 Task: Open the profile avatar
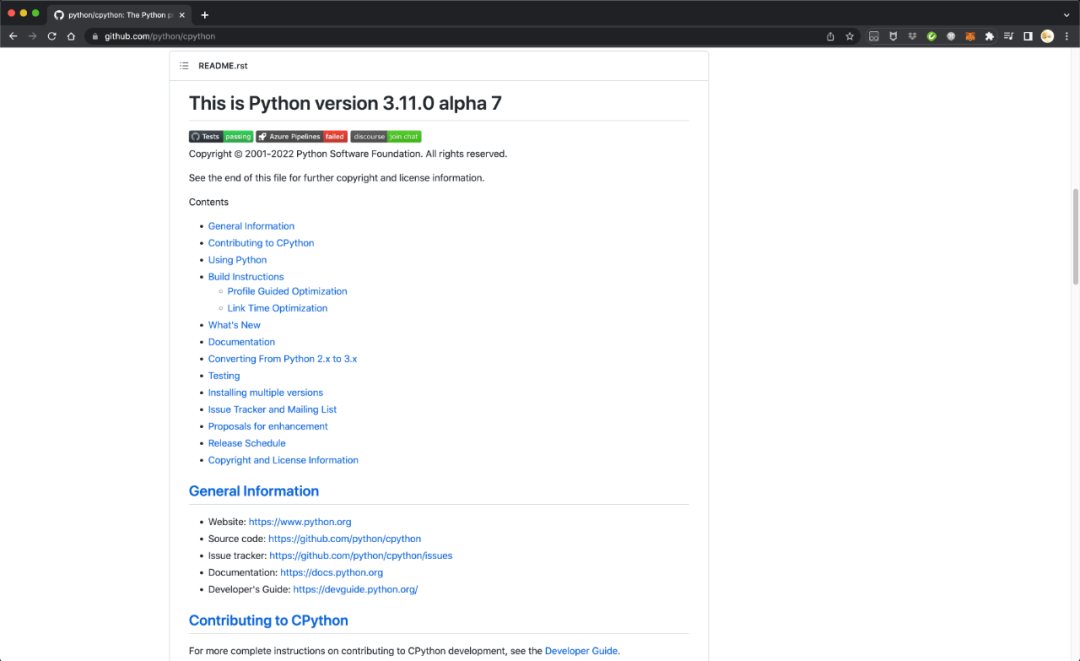pos(1047,36)
